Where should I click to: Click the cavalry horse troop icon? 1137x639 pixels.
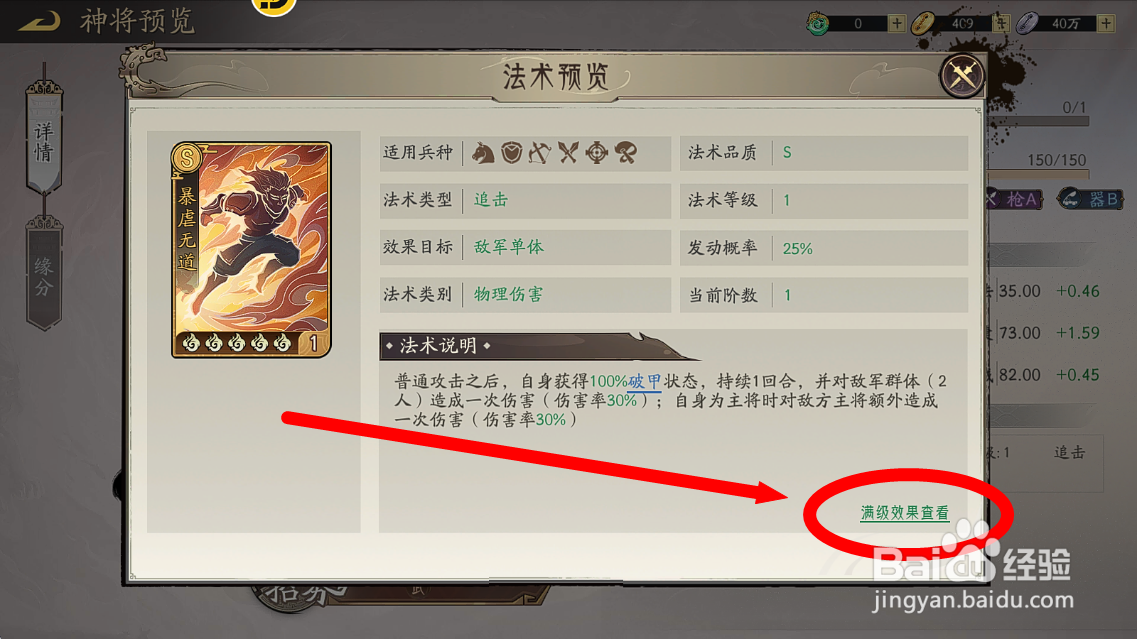pos(483,152)
